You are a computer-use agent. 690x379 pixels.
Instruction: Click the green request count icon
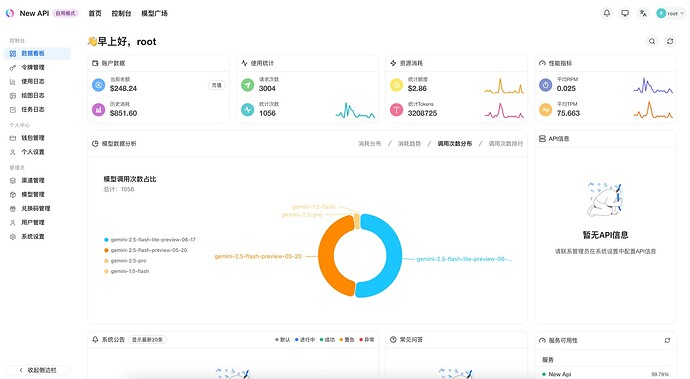247,85
